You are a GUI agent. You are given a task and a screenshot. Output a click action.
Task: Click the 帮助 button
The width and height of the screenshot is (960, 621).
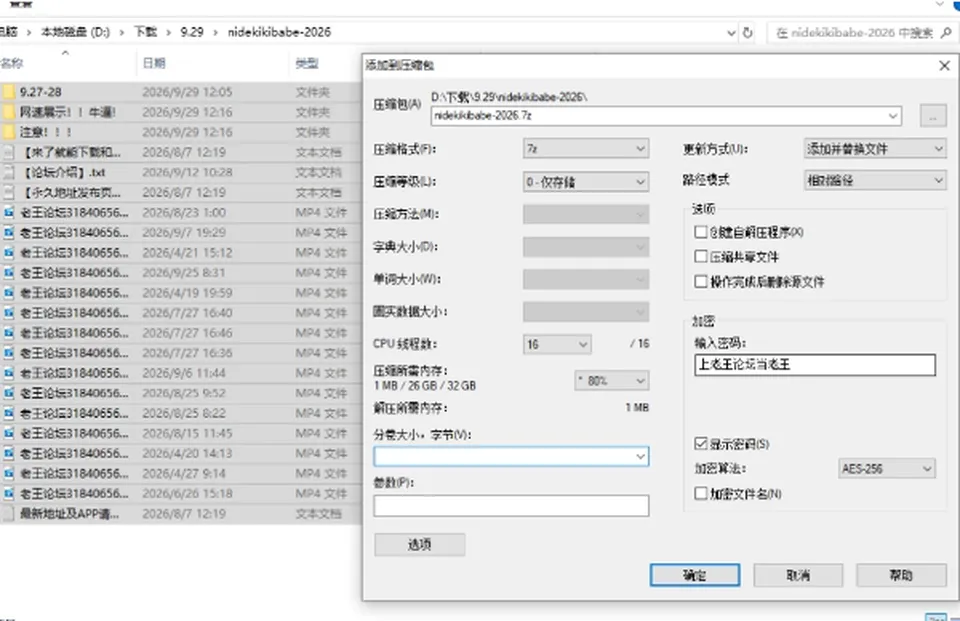(x=901, y=575)
